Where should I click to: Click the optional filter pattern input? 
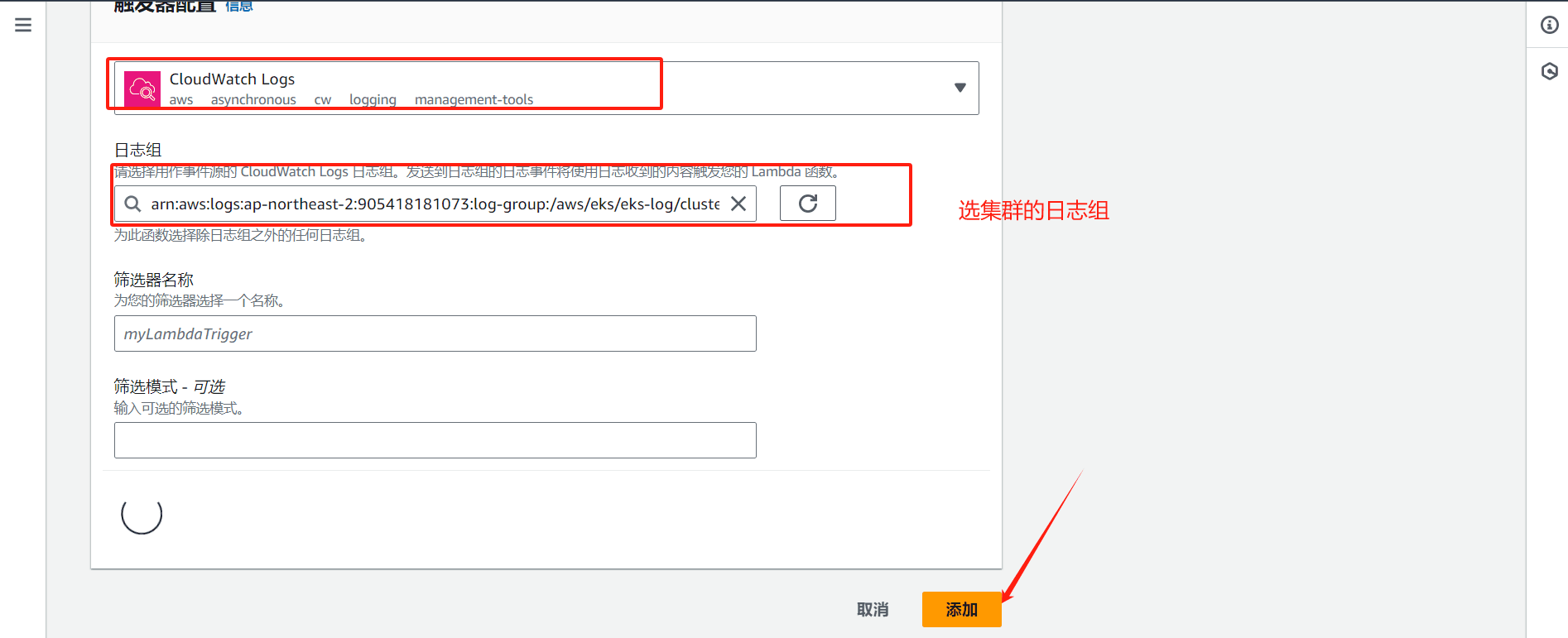pyautogui.click(x=435, y=440)
